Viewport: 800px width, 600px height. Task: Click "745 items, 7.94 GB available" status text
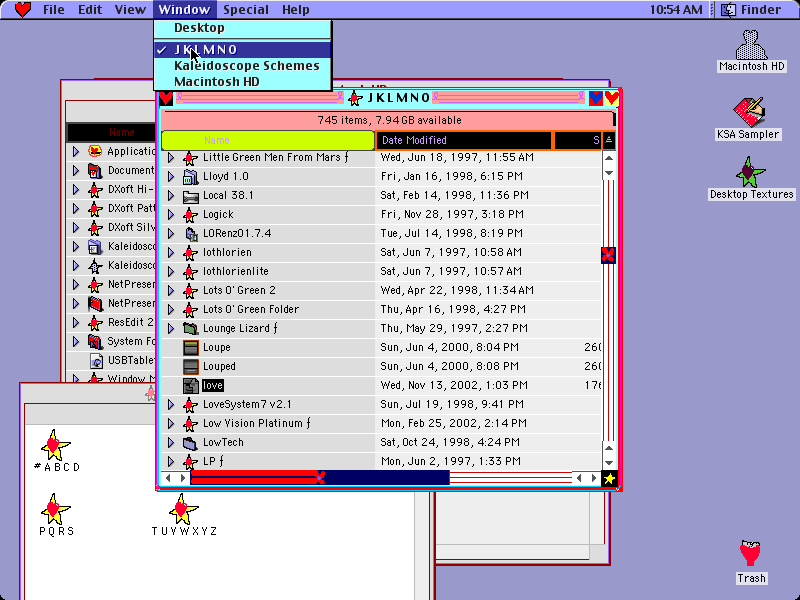(389, 120)
